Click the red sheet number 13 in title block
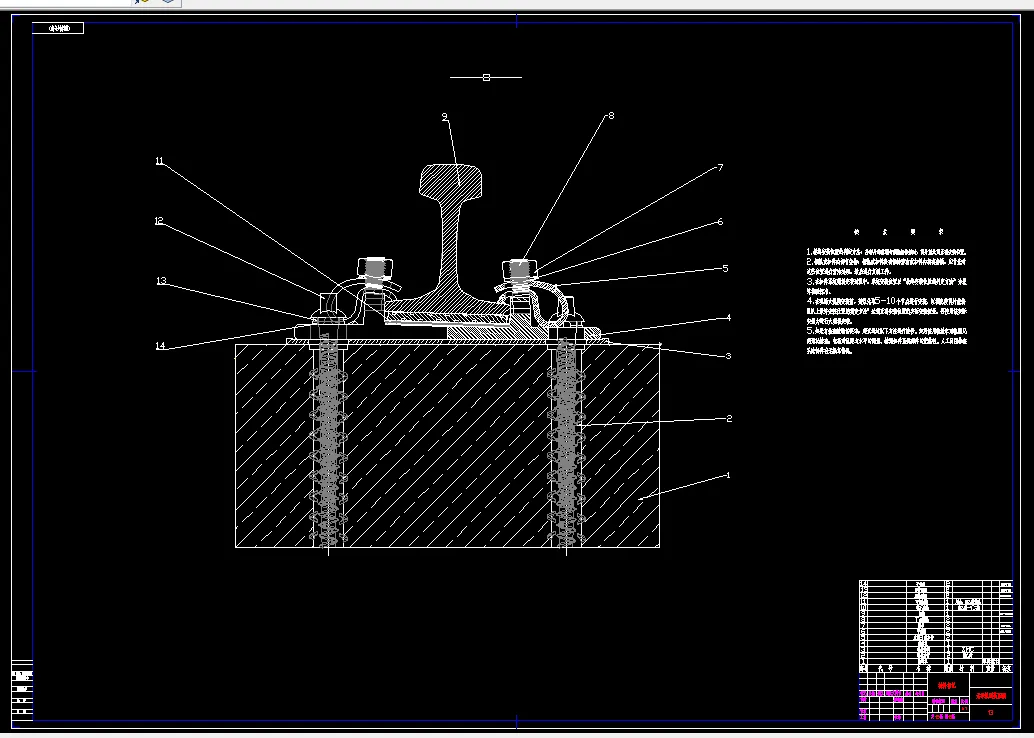The width and height of the screenshot is (1034, 738). pyautogui.click(x=990, y=712)
